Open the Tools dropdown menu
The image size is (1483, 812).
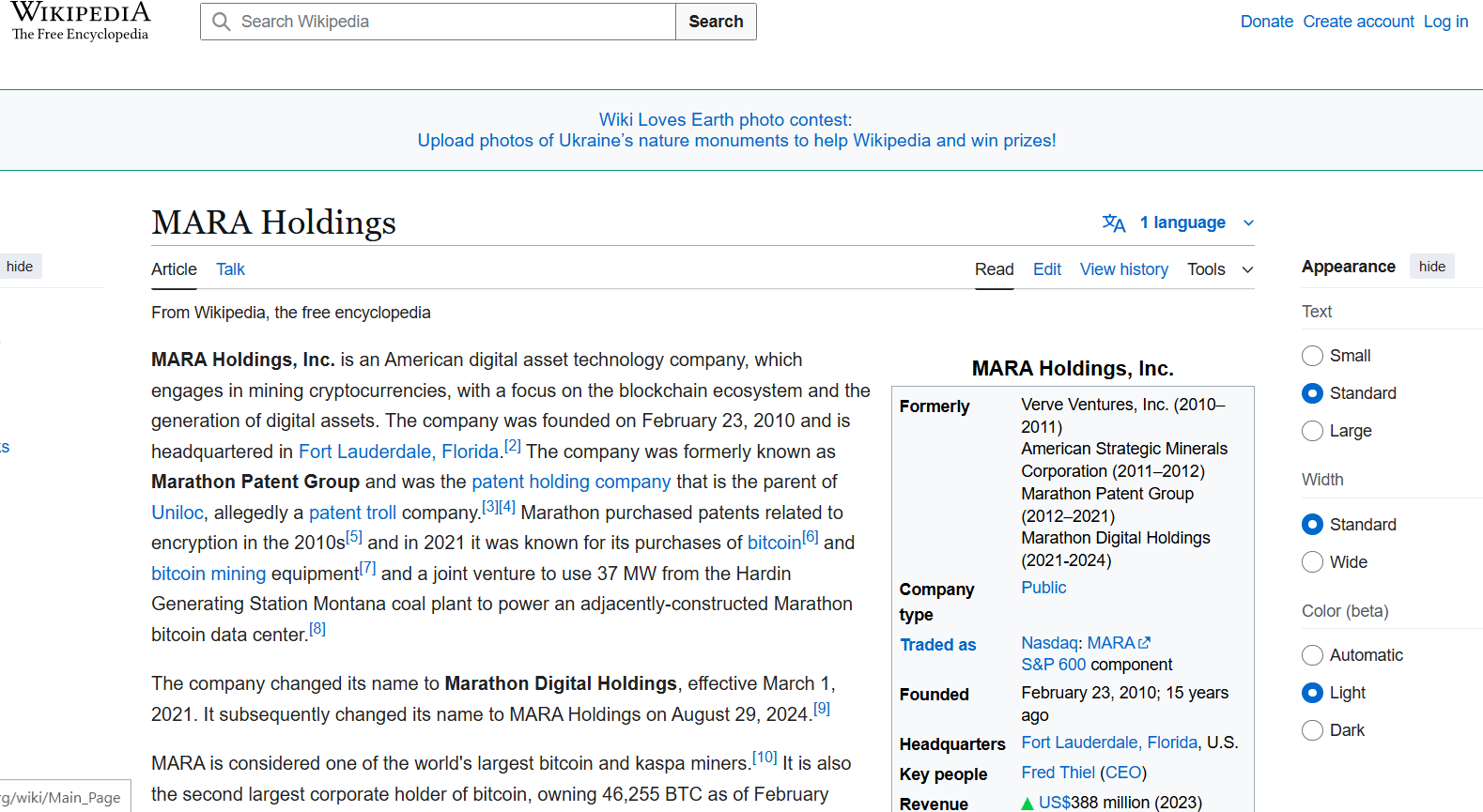tap(1220, 269)
